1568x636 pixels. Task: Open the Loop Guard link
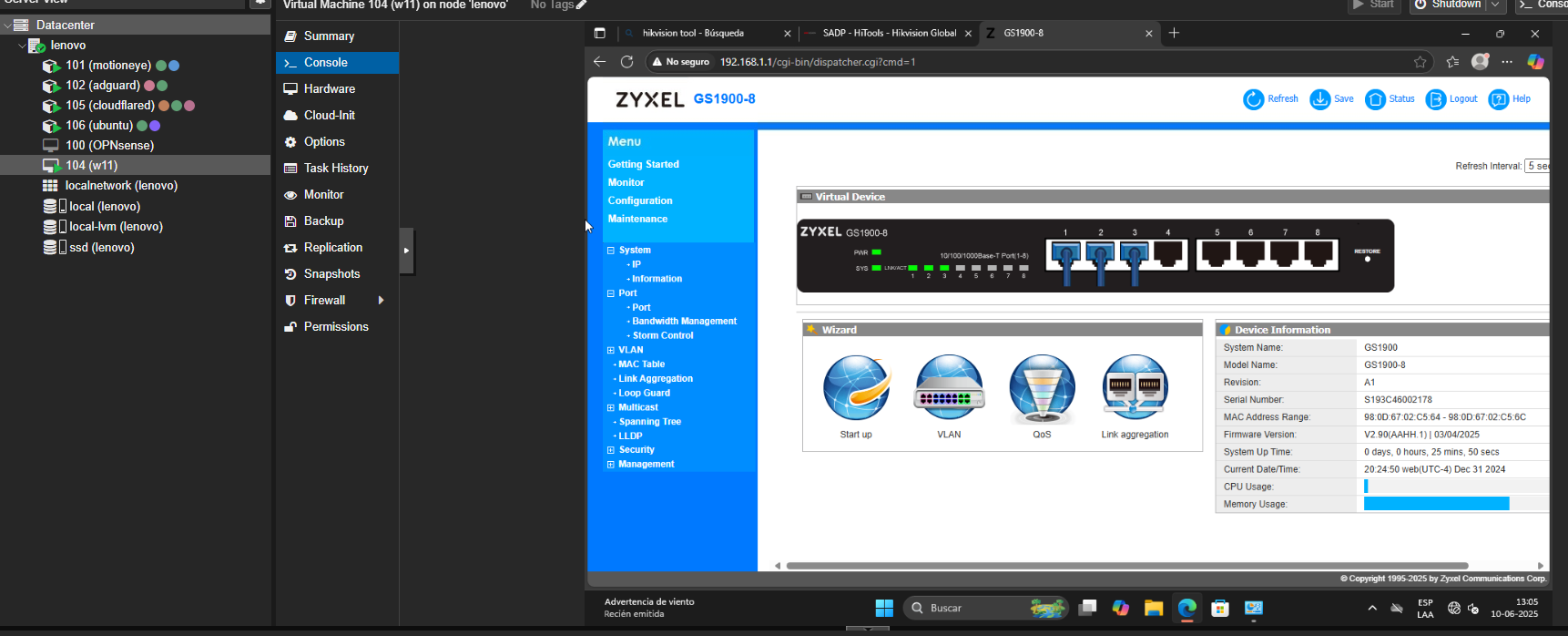[645, 394]
